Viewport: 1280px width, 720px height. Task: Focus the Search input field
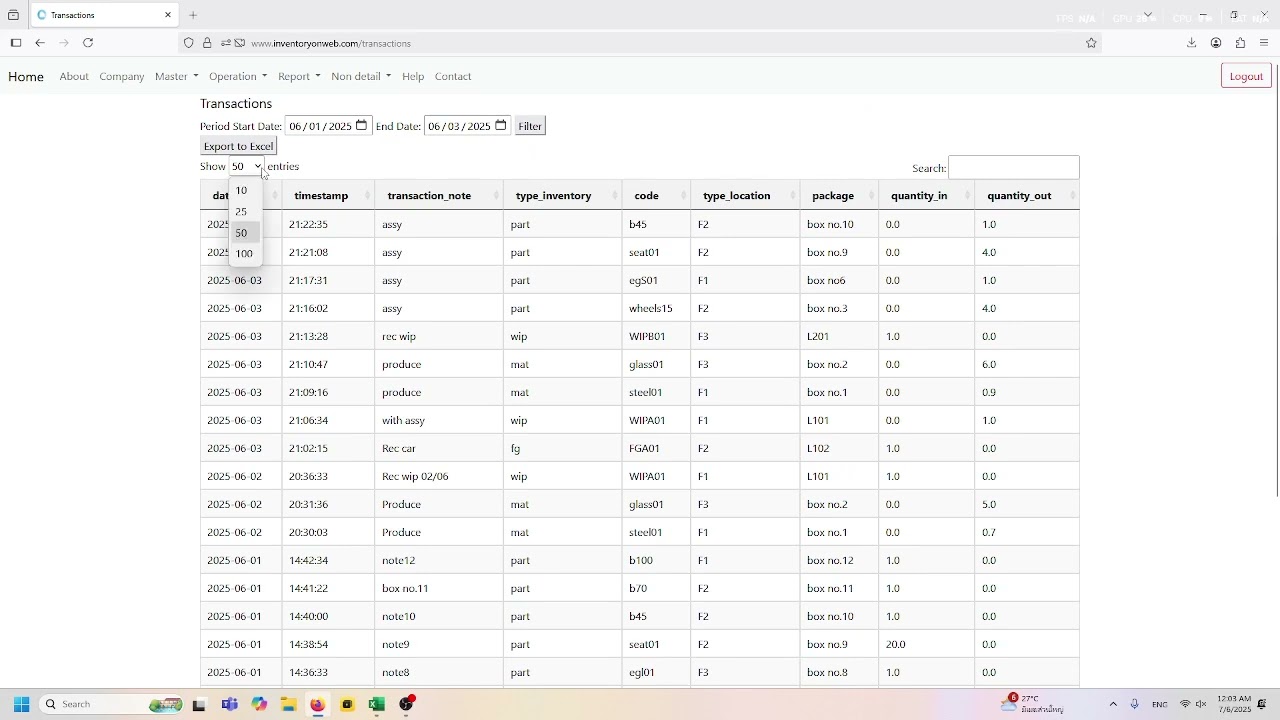click(x=1014, y=168)
